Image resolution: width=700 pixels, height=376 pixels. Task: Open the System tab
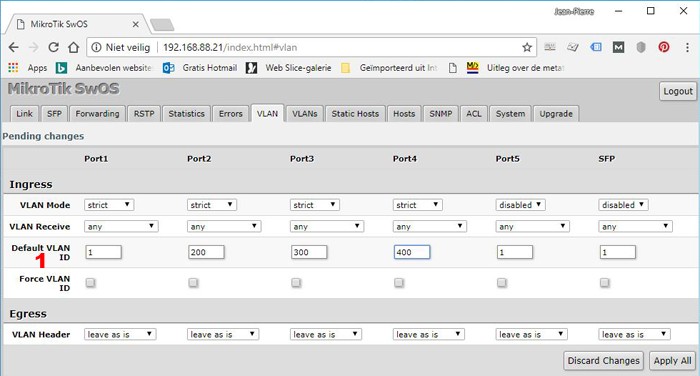pyautogui.click(x=510, y=114)
